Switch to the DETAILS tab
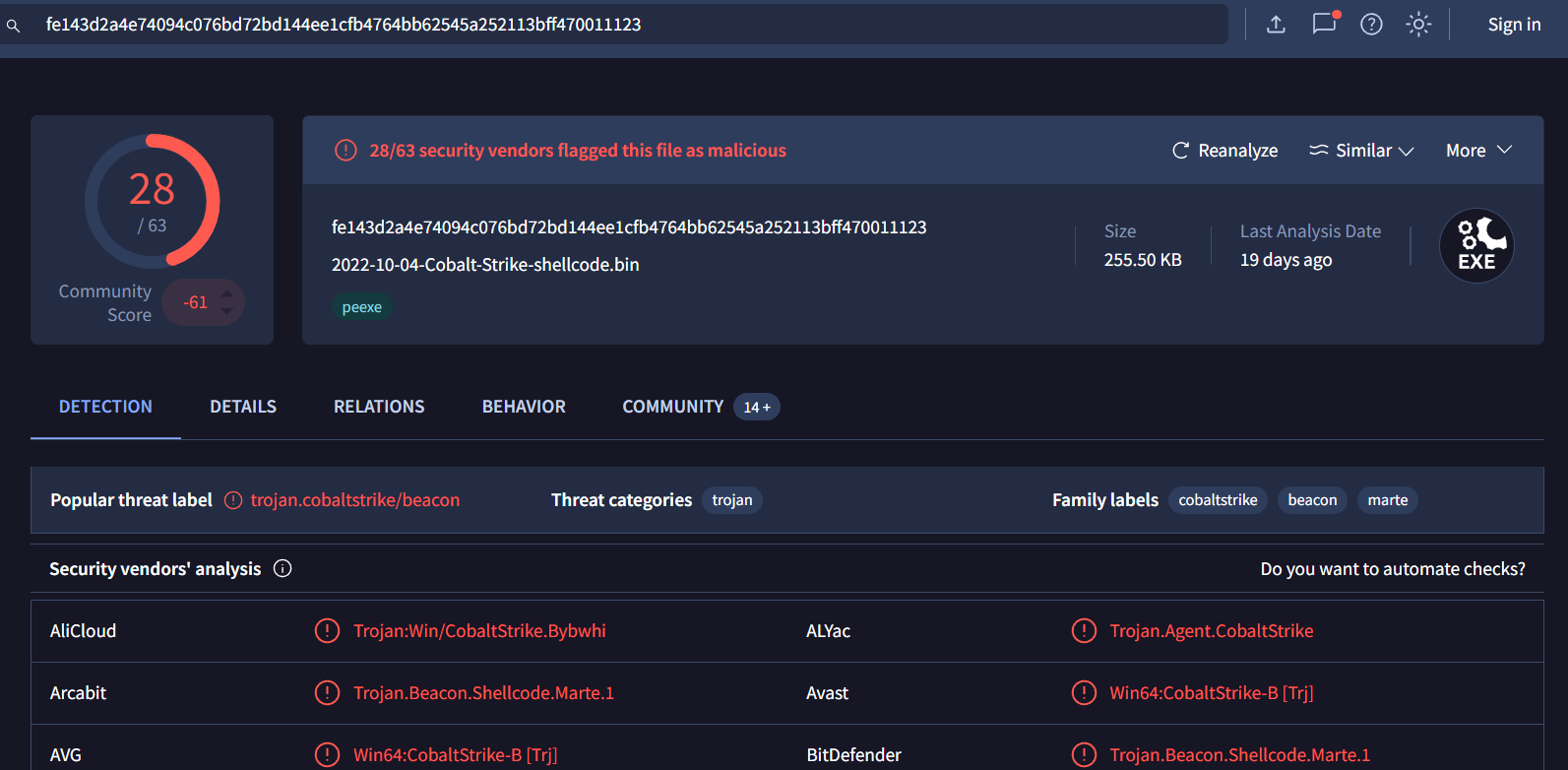Image resolution: width=1568 pixels, height=770 pixels. coord(243,407)
